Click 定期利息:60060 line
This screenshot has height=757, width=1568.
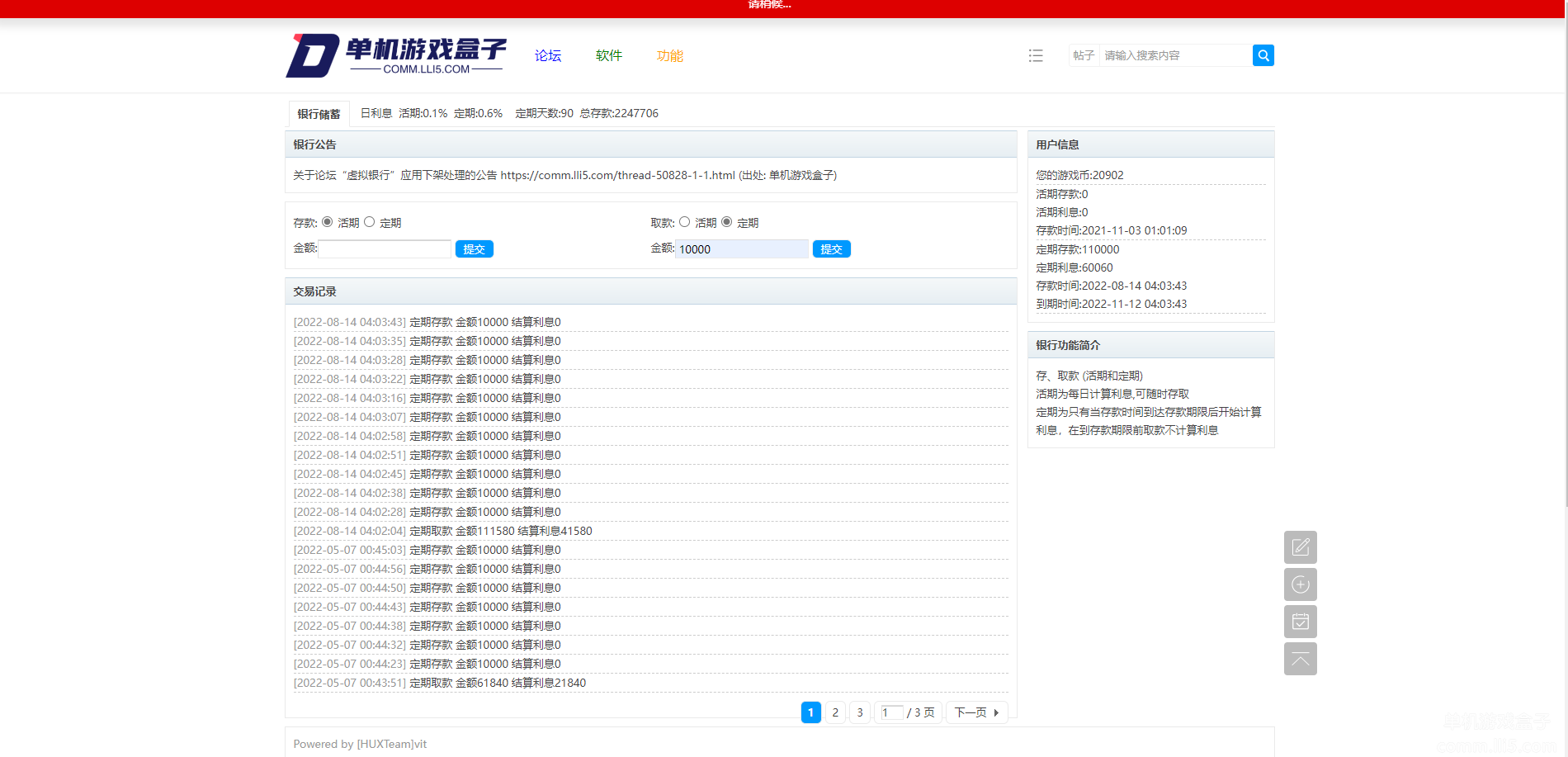pyautogui.click(x=1074, y=267)
